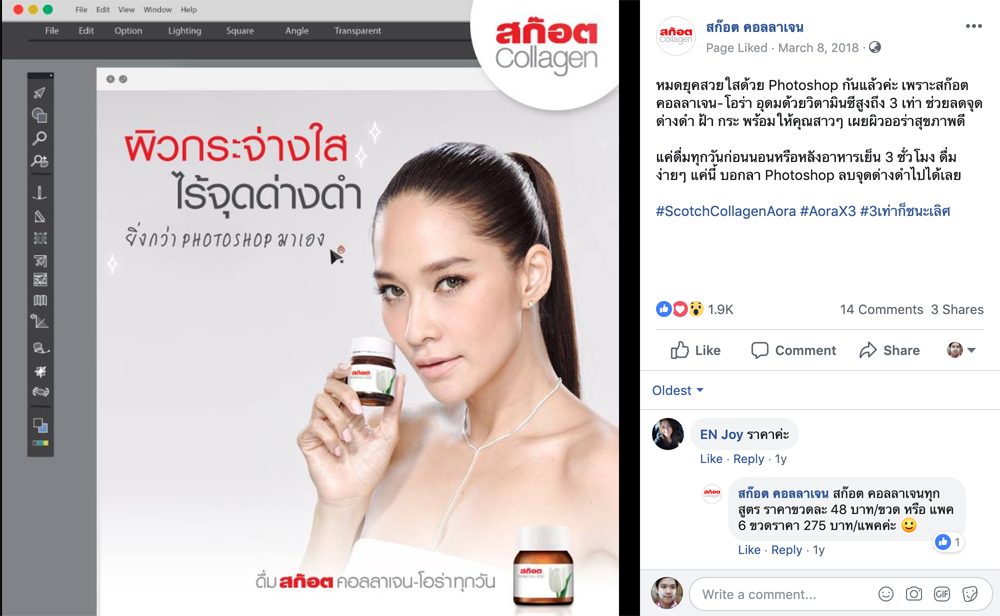The height and width of the screenshot is (616, 1000).
Task: Select the sparkle star tool in the toolbar
Action: [x=40, y=371]
